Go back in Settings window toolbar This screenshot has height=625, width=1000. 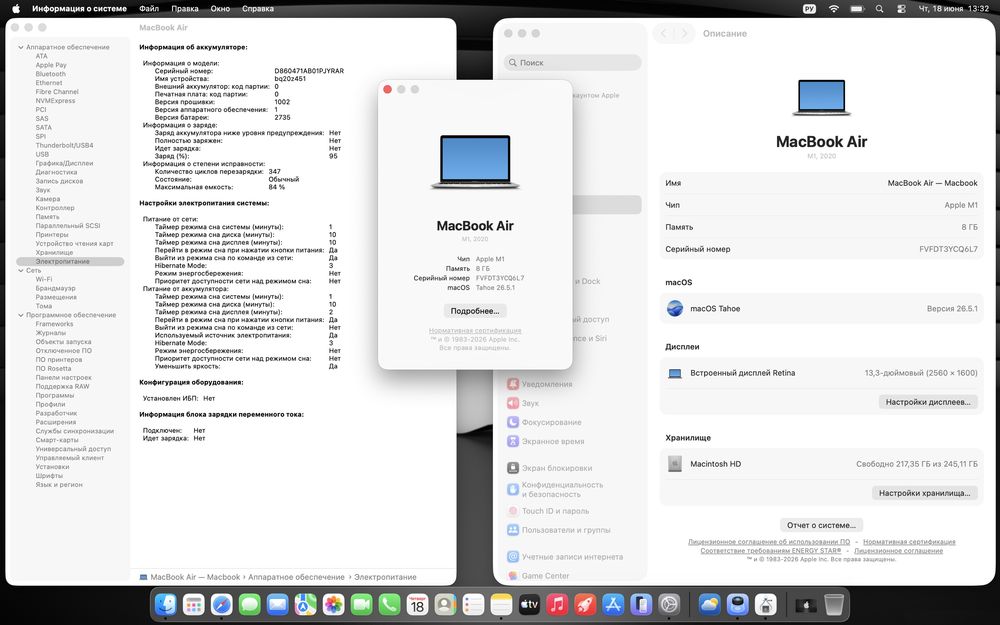pyautogui.click(x=663, y=33)
